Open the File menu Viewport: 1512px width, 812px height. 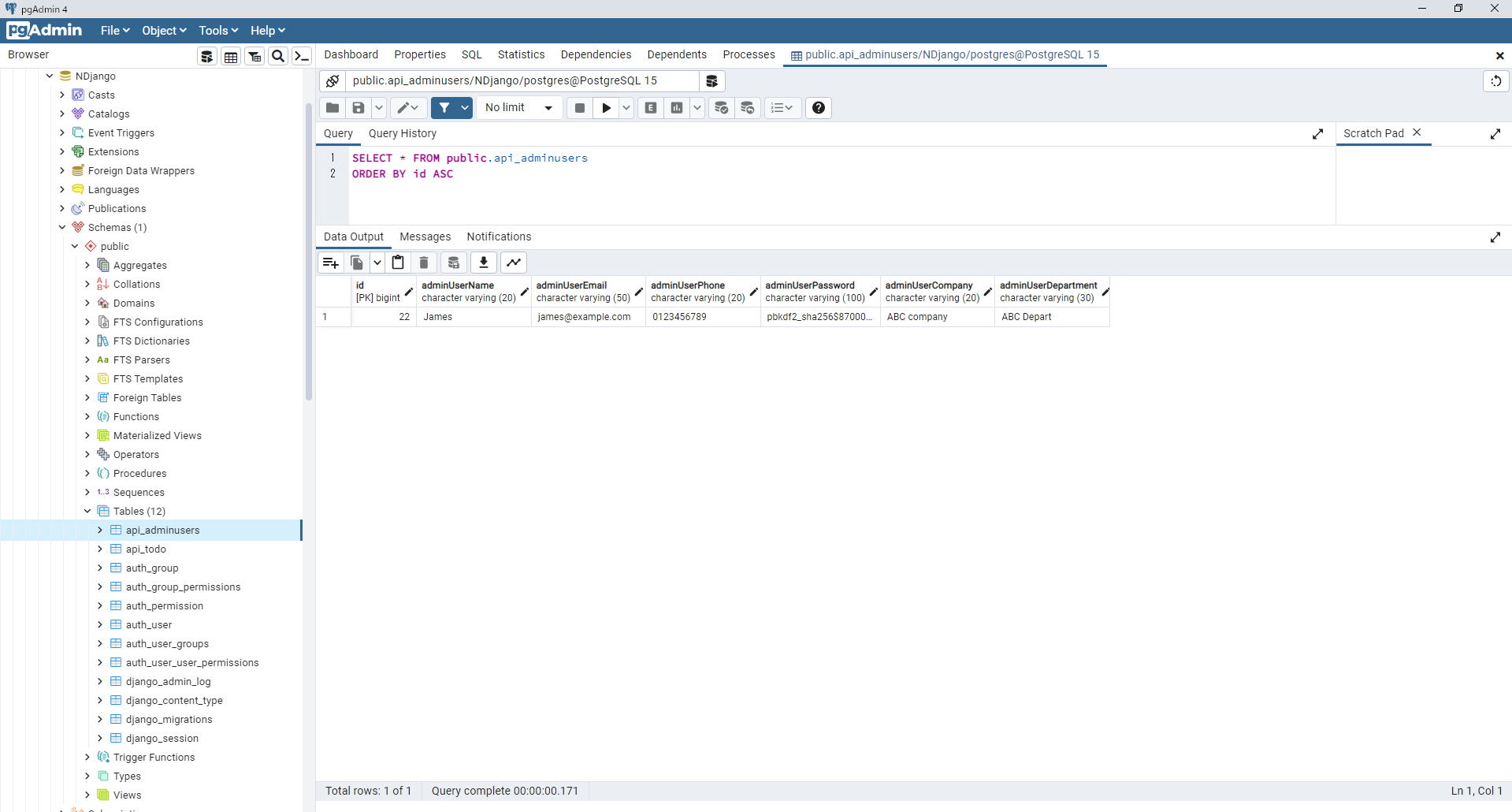point(115,31)
